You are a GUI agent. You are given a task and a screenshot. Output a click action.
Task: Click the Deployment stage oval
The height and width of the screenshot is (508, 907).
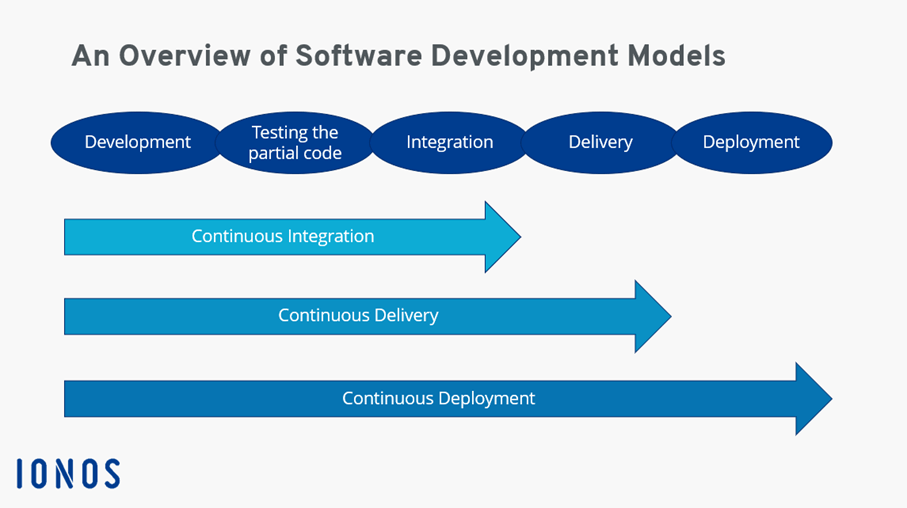click(751, 142)
